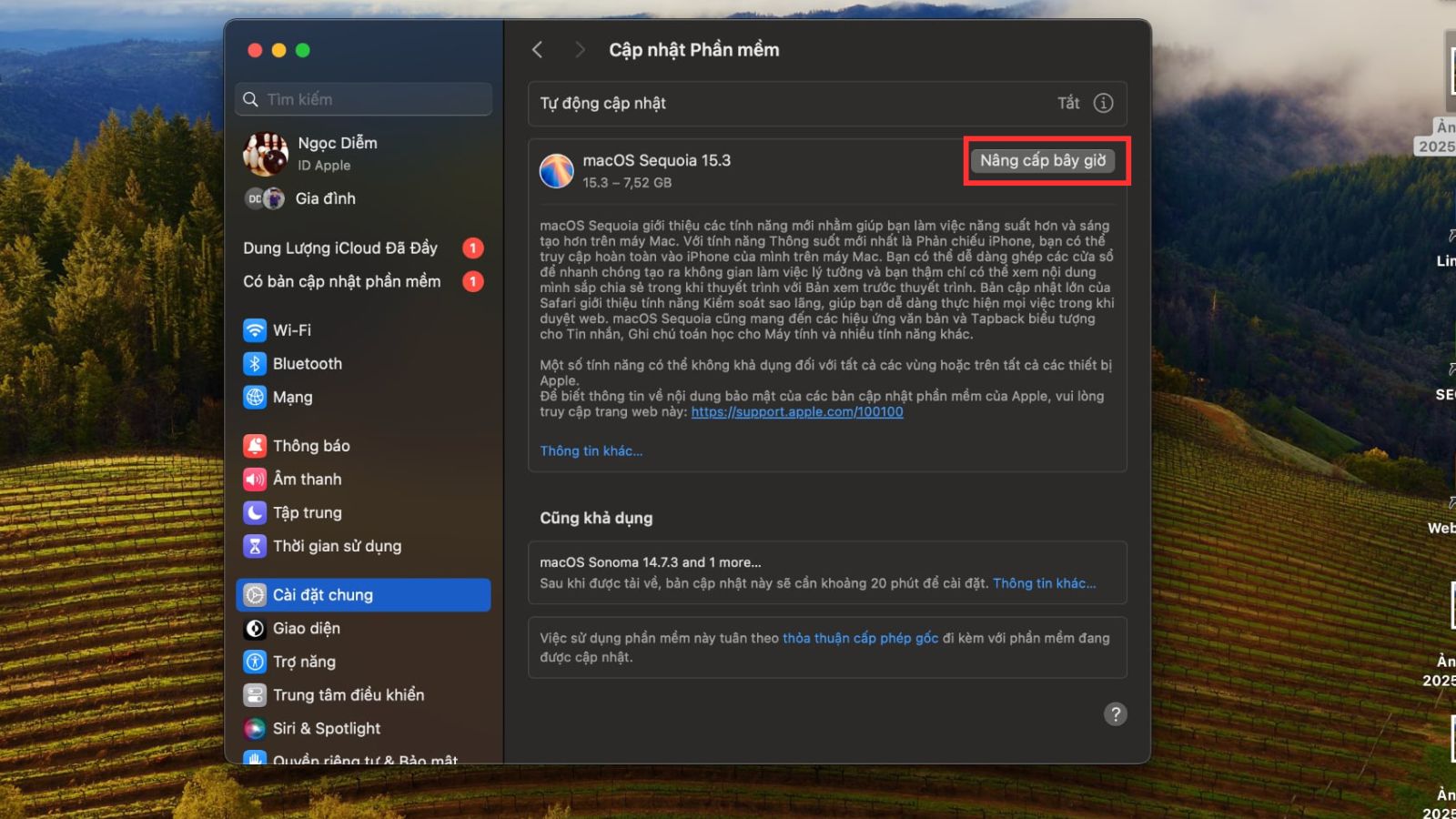Select Siri & Spotlight in the sidebar
This screenshot has height=819, width=1456.
coord(363,729)
